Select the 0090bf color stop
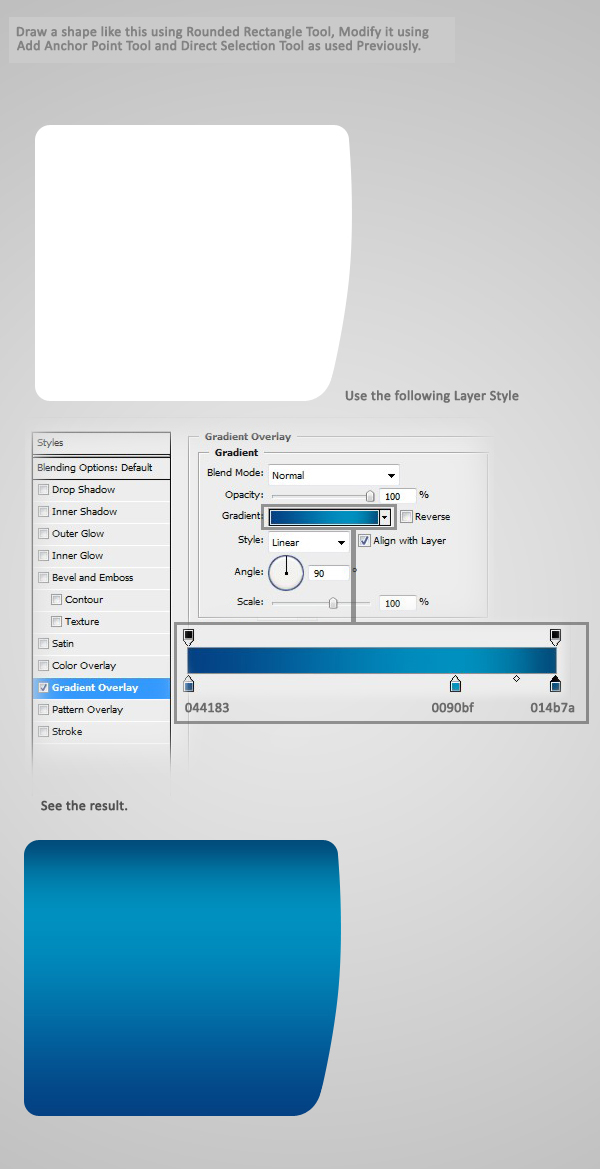The width and height of the screenshot is (600, 1169). pyautogui.click(x=455, y=684)
